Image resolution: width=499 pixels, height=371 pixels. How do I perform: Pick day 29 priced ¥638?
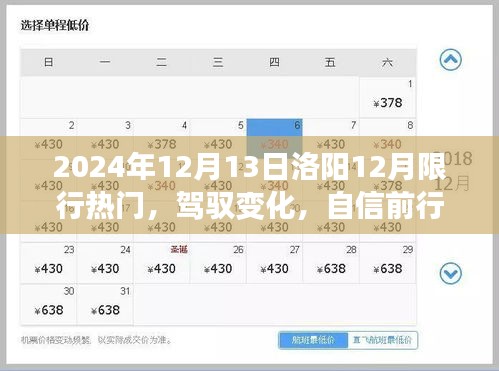pos(388,263)
